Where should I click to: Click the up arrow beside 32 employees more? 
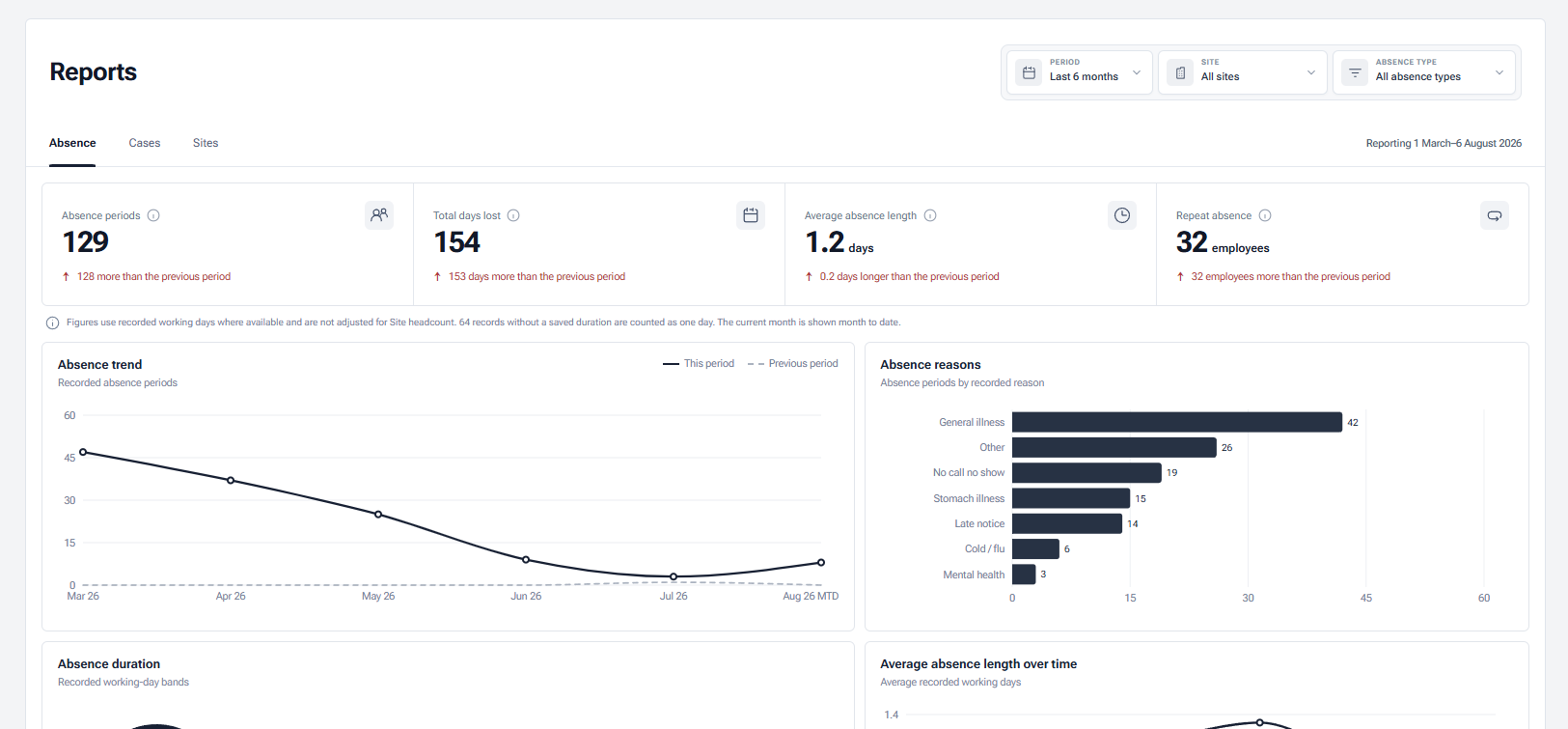[x=1180, y=276]
